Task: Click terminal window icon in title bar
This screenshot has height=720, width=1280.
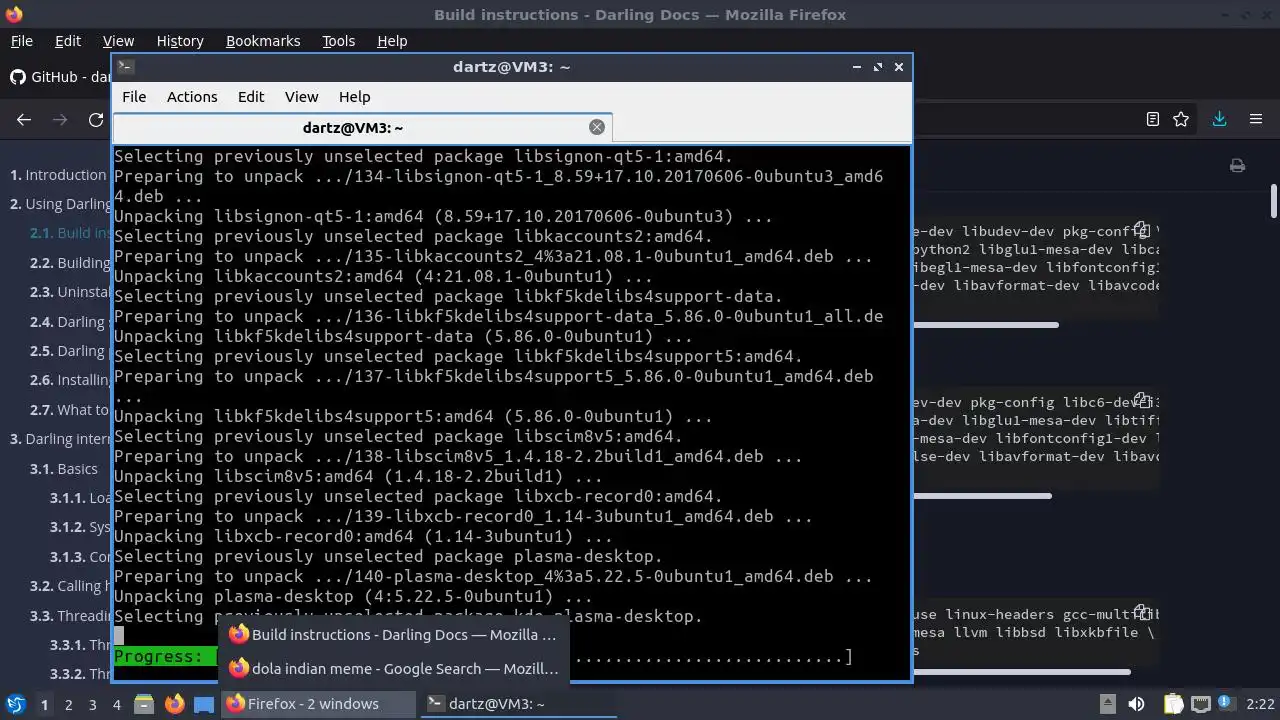Action: [125, 66]
